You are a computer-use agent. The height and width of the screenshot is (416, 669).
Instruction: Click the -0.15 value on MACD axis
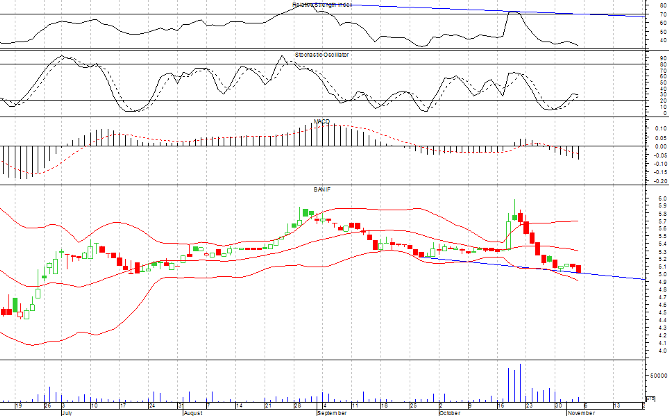661,172
